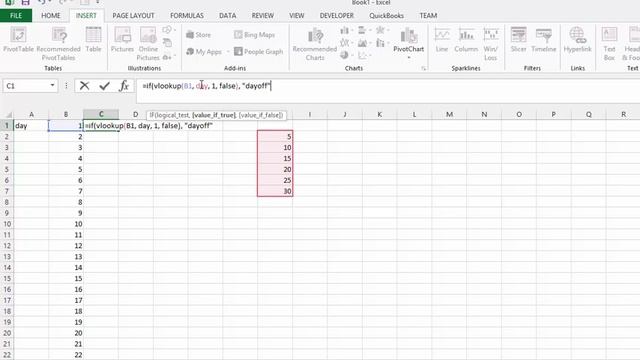Launch People Graph add-in

tap(258, 51)
